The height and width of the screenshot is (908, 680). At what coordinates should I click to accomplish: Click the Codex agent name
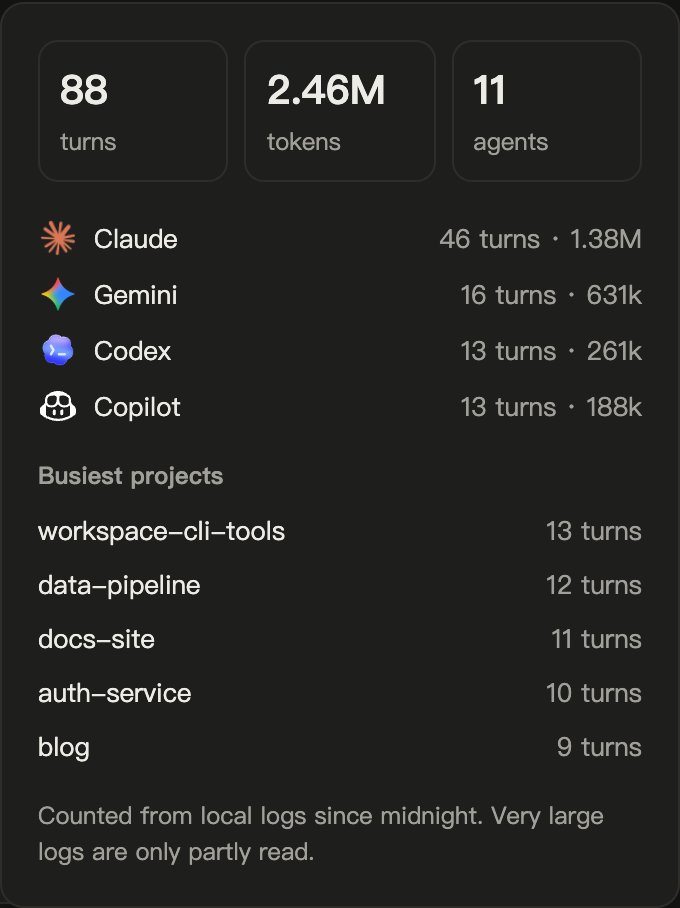click(x=133, y=351)
